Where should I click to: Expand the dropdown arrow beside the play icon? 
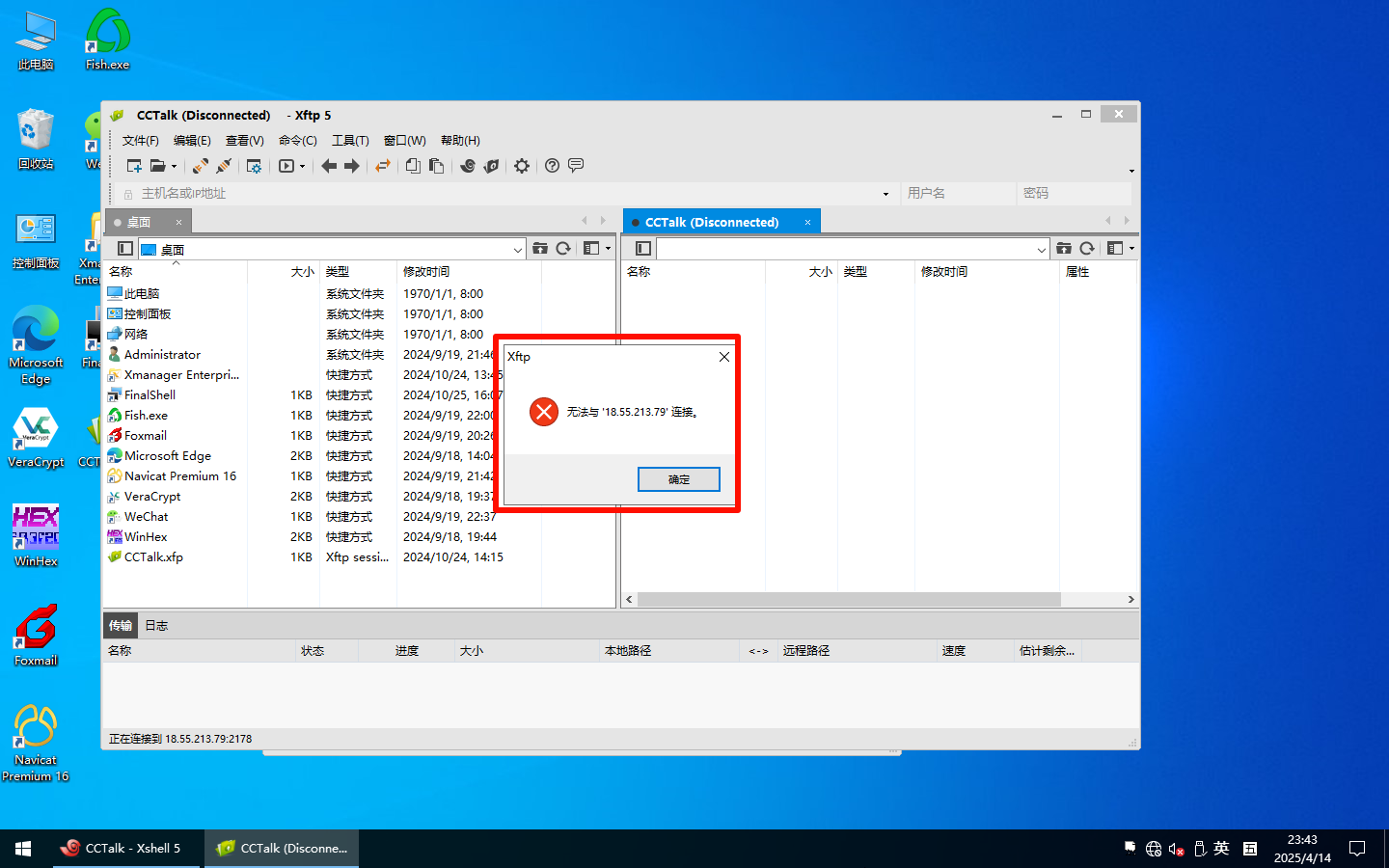click(302, 166)
